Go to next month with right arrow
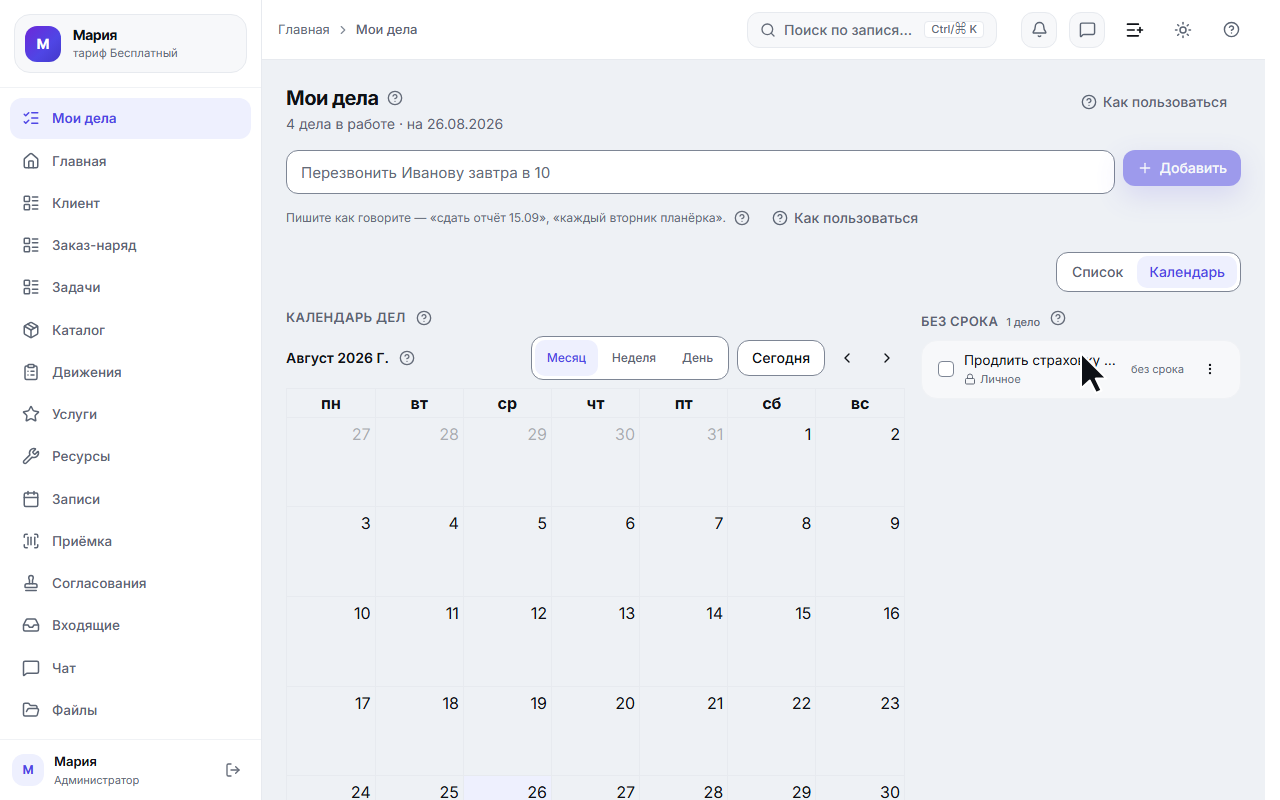 [886, 358]
